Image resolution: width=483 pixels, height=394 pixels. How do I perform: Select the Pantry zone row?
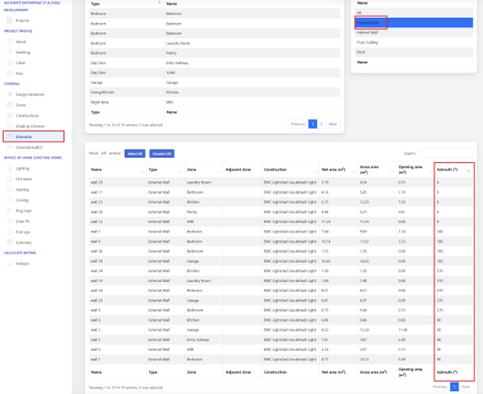(214, 53)
